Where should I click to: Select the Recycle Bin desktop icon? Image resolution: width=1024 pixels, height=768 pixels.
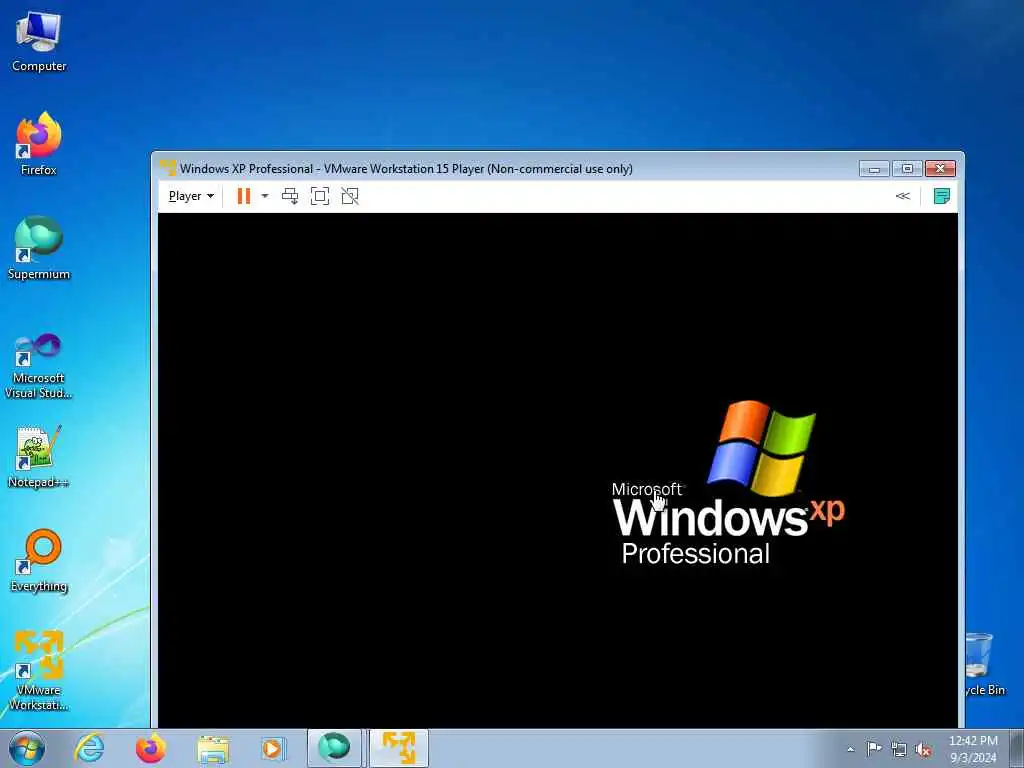click(x=985, y=665)
